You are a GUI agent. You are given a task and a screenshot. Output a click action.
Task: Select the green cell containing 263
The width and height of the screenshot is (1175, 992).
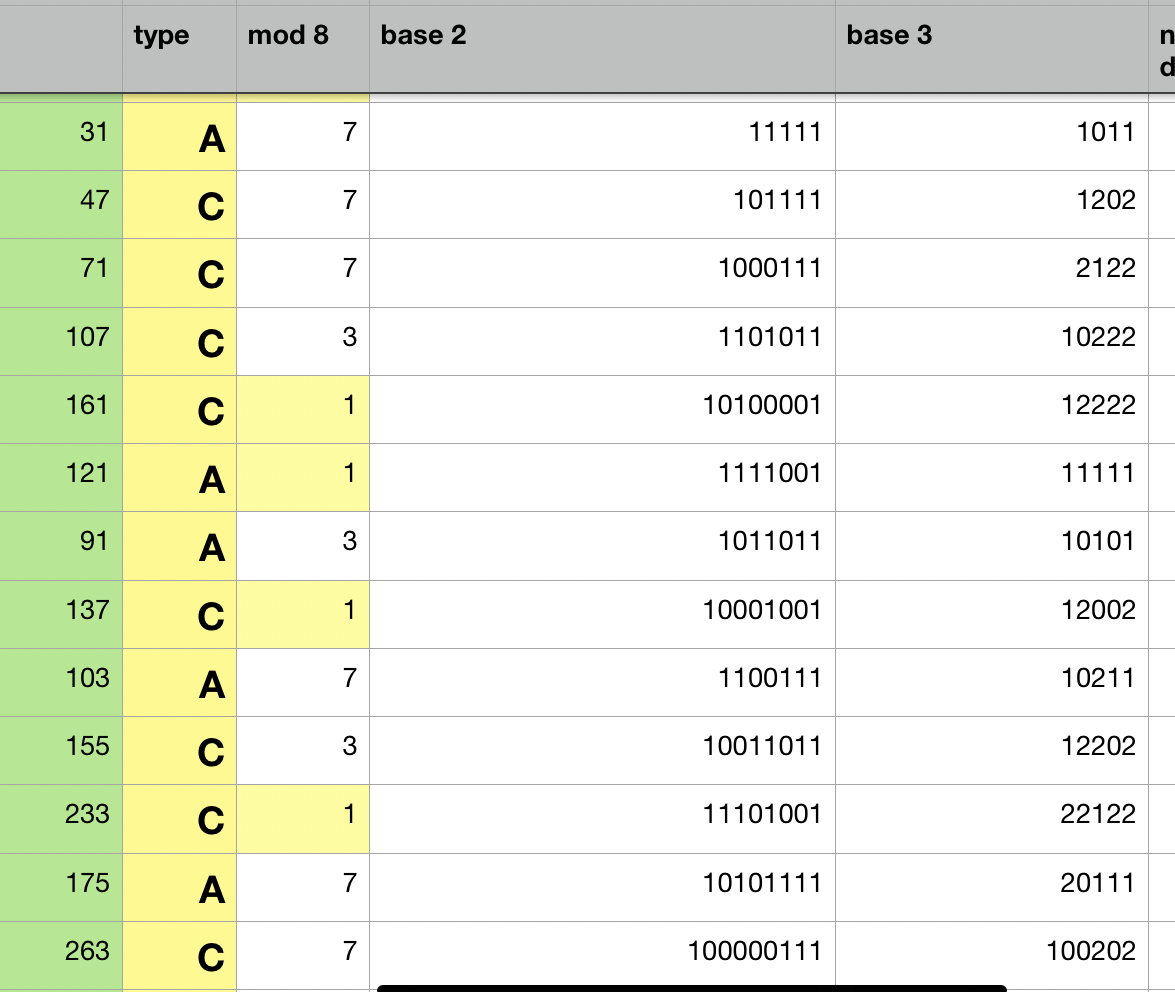pos(61,951)
